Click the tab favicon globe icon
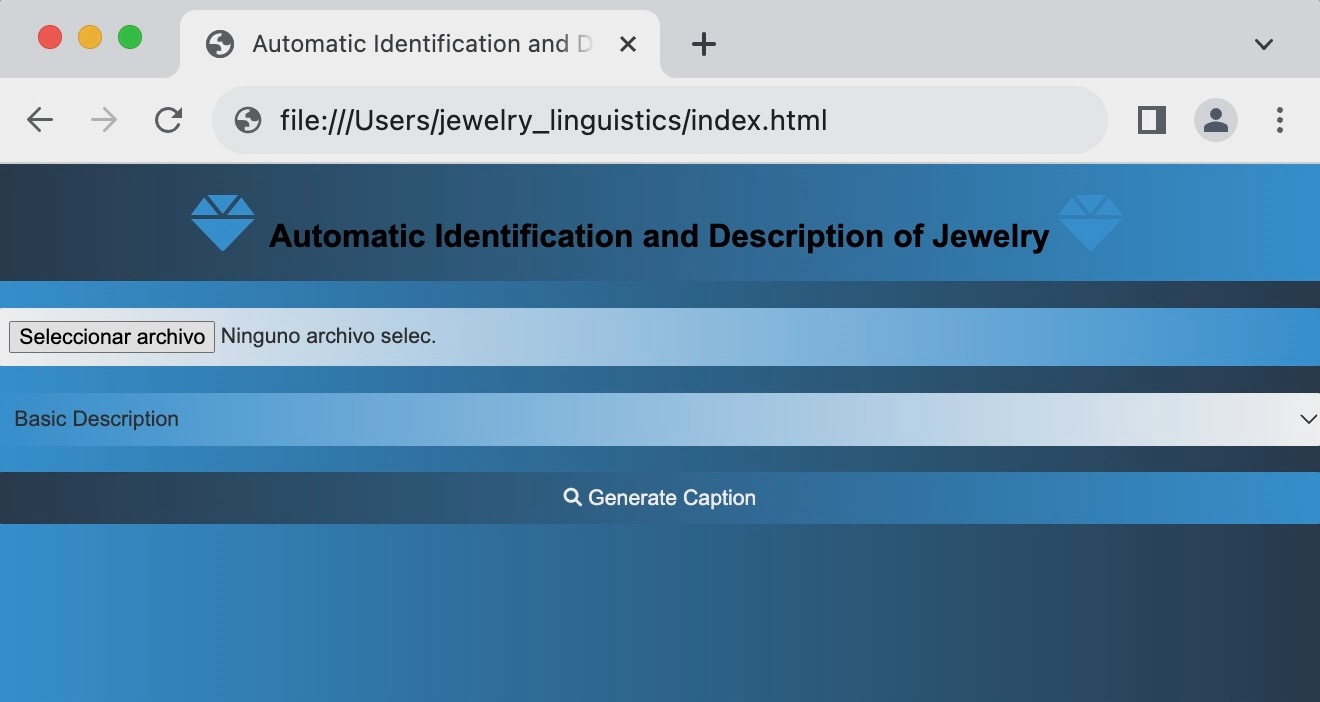The image size is (1320, 702). (219, 44)
